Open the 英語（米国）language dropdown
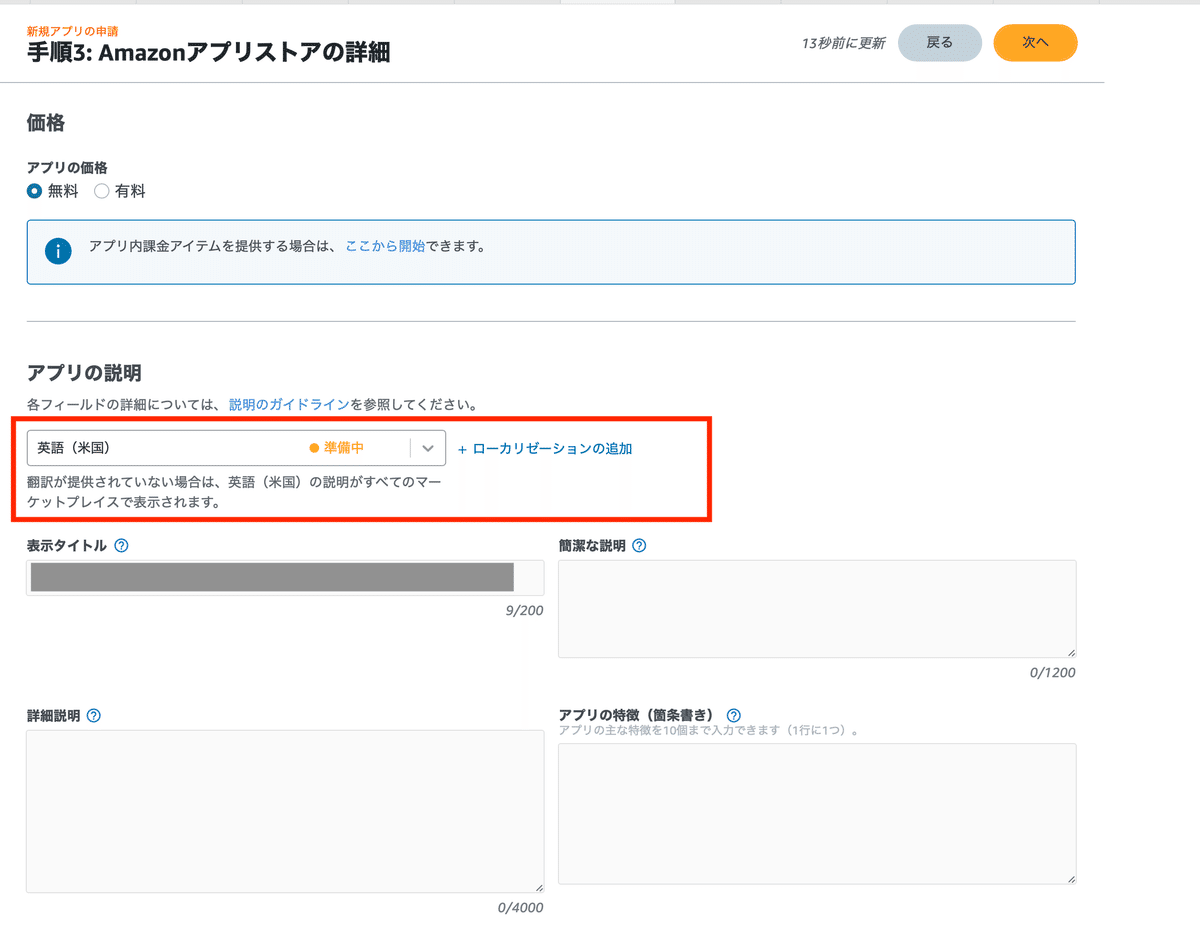This screenshot has height=937, width=1200. [x=236, y=448]
